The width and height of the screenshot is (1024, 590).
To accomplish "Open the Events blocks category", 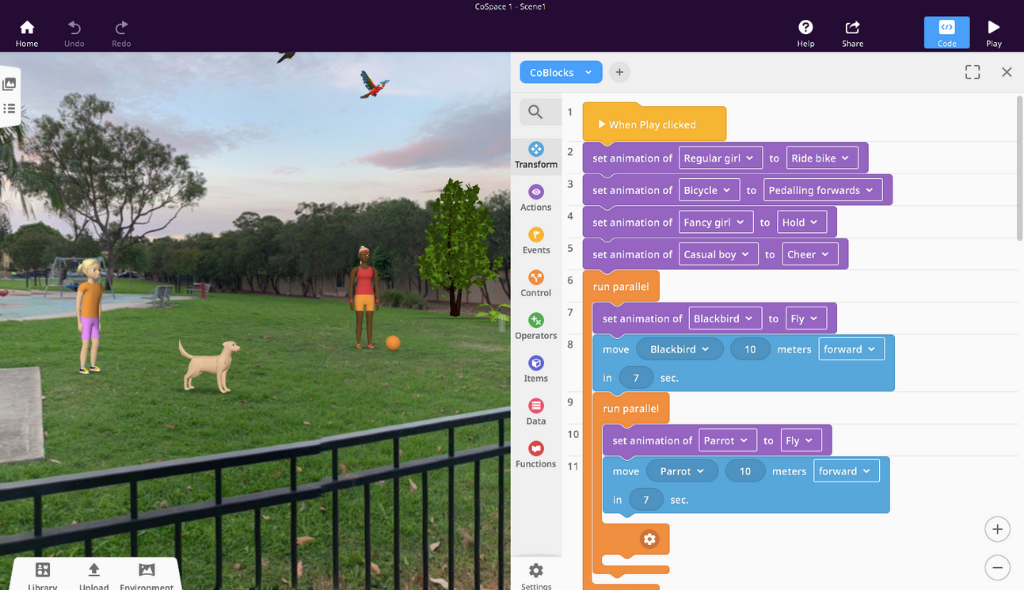I will (536, 240).
